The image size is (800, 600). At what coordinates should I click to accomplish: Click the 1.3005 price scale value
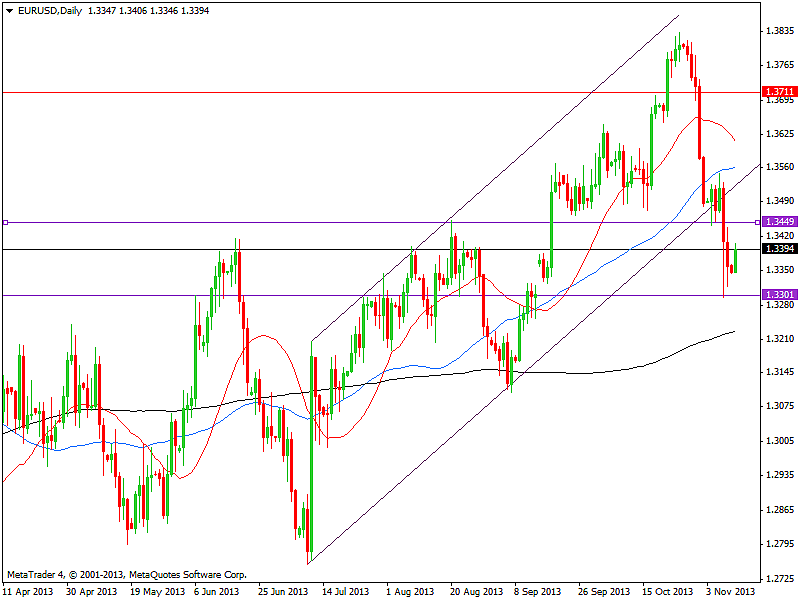click(x=778, y=441)
